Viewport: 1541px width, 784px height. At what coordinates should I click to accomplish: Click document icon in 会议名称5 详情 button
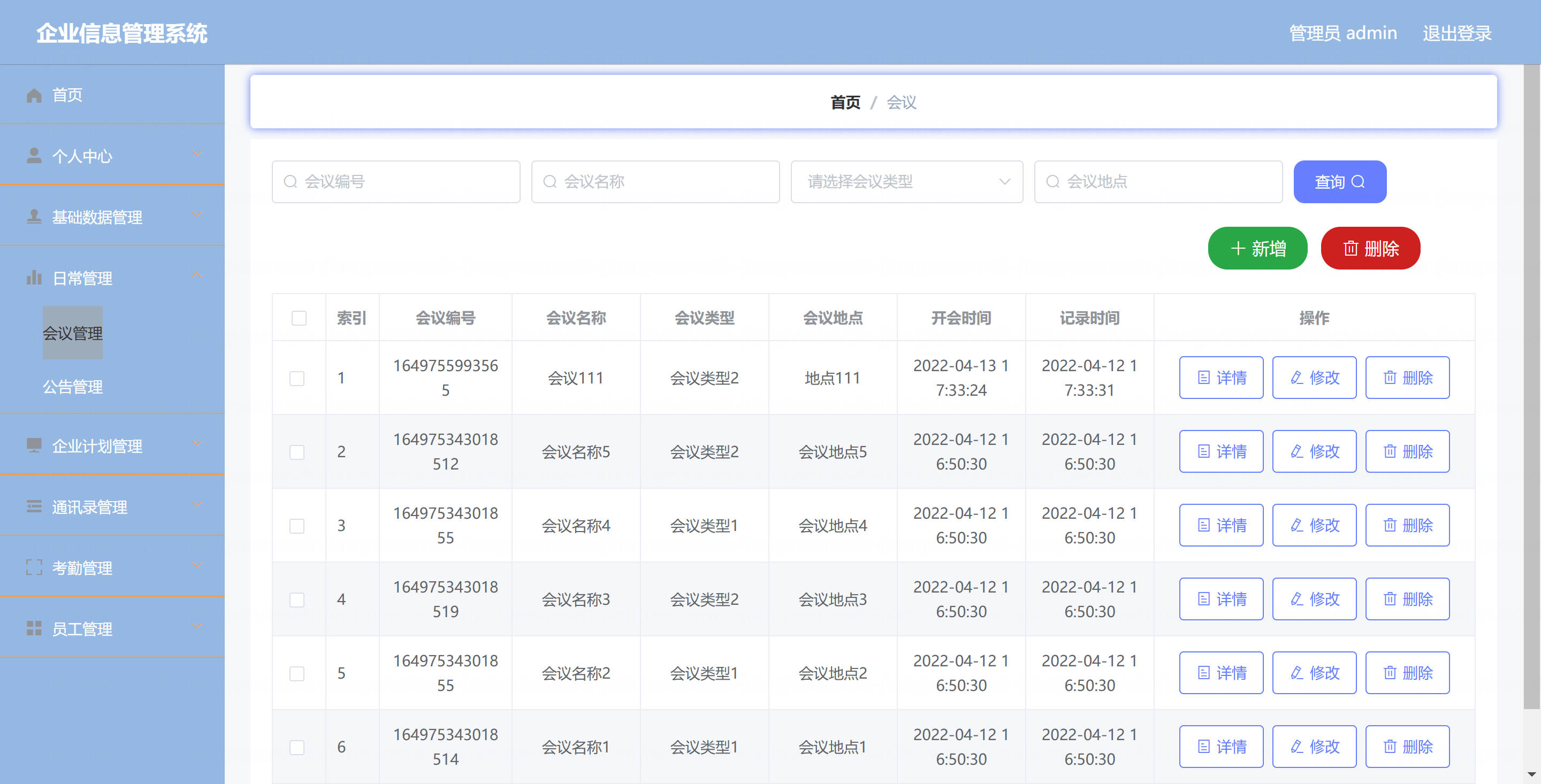click(x=1204, y=451)
